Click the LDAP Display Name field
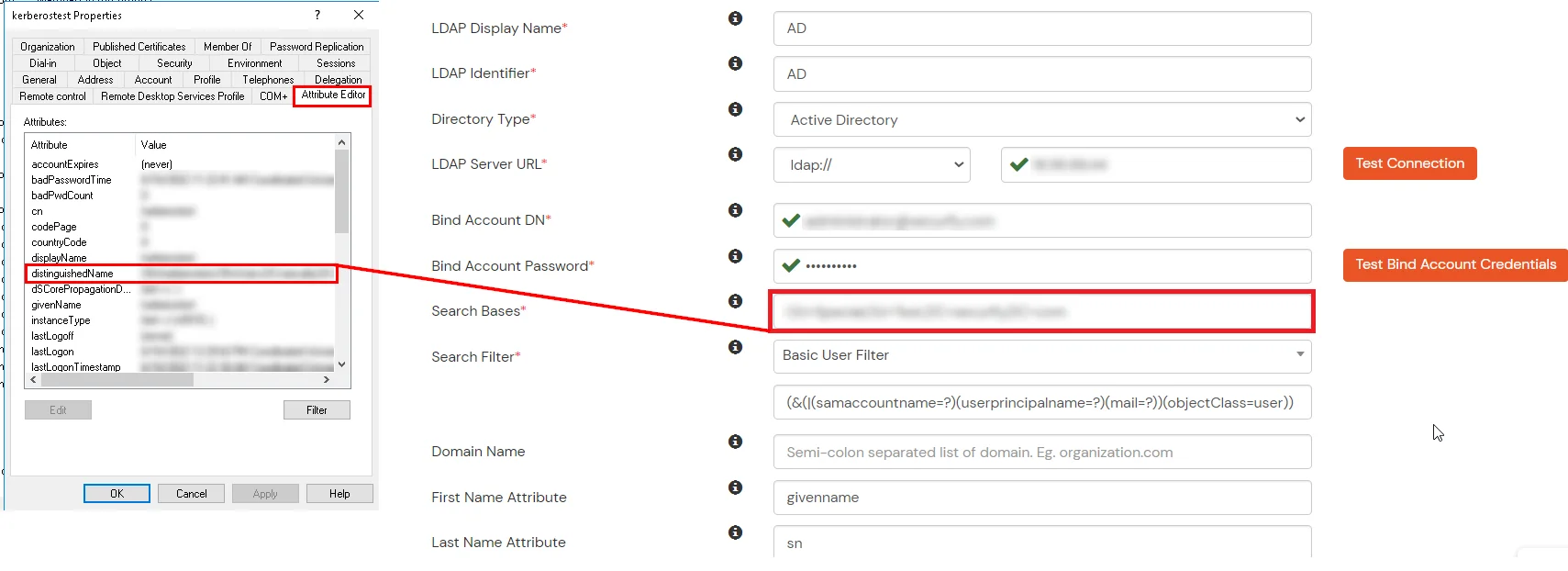The height and width of the screenshot is (571, 1568). (1042, 28)
